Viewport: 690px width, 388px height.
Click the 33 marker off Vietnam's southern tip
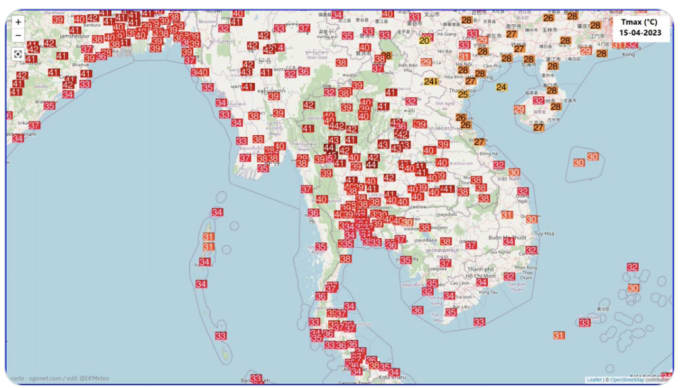pyautogui.click(x=479, y=322)
